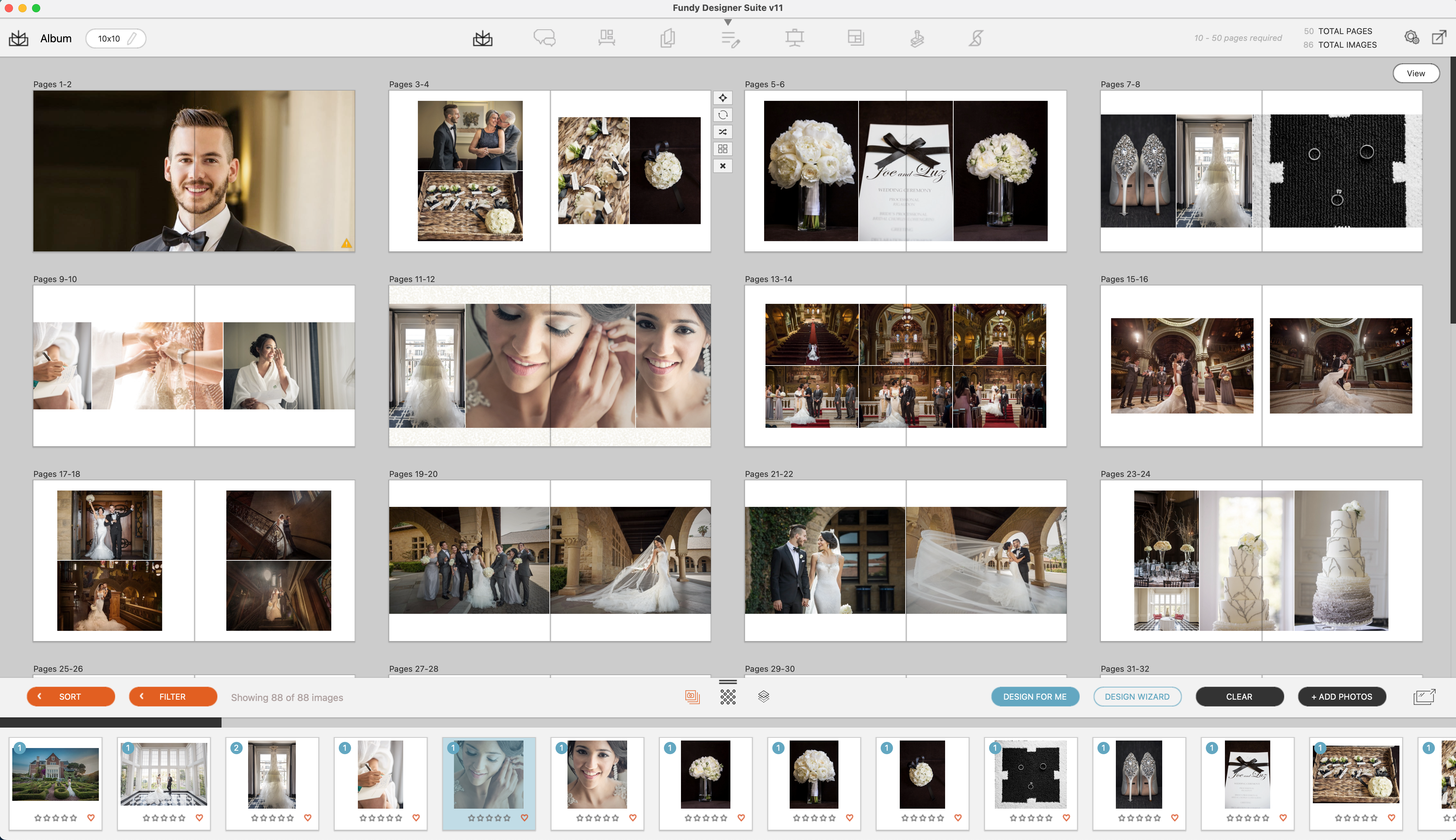Click DESIGN FOR ME

pos(1035,696)
